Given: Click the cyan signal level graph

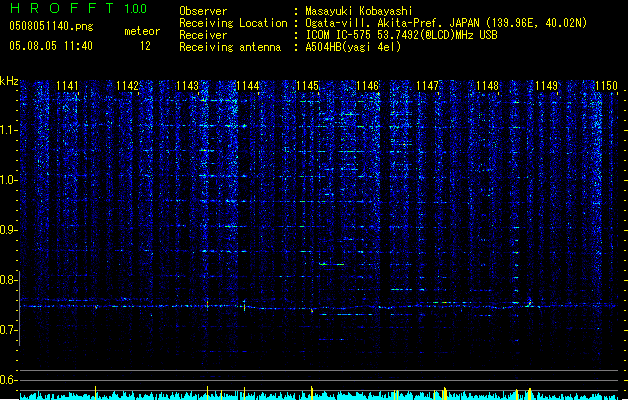Looking at the screenshot, I should pyautogui.click(x=321, y=394).
